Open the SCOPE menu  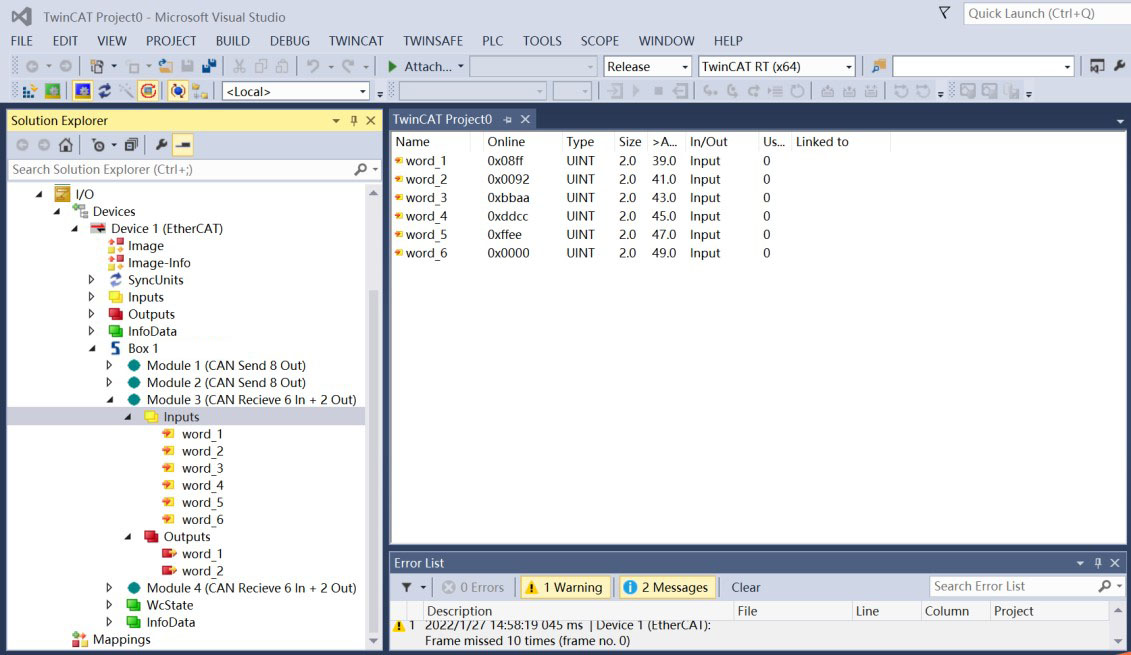coord(600,41)
